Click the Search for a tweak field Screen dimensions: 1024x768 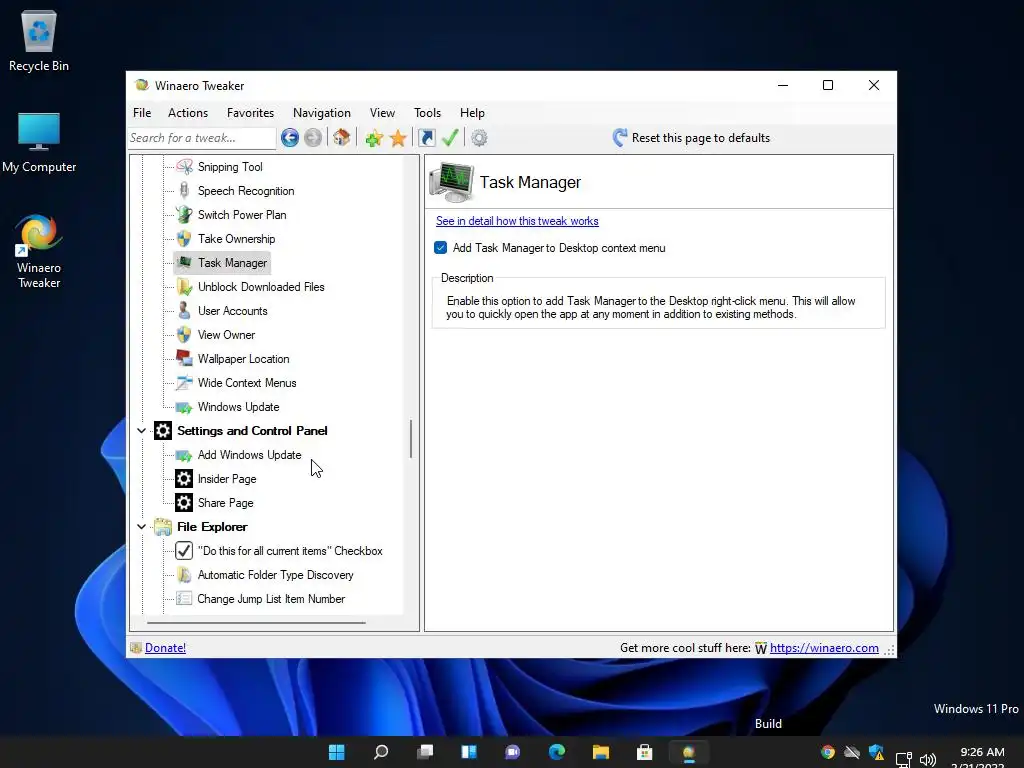(x=202, y=138)
